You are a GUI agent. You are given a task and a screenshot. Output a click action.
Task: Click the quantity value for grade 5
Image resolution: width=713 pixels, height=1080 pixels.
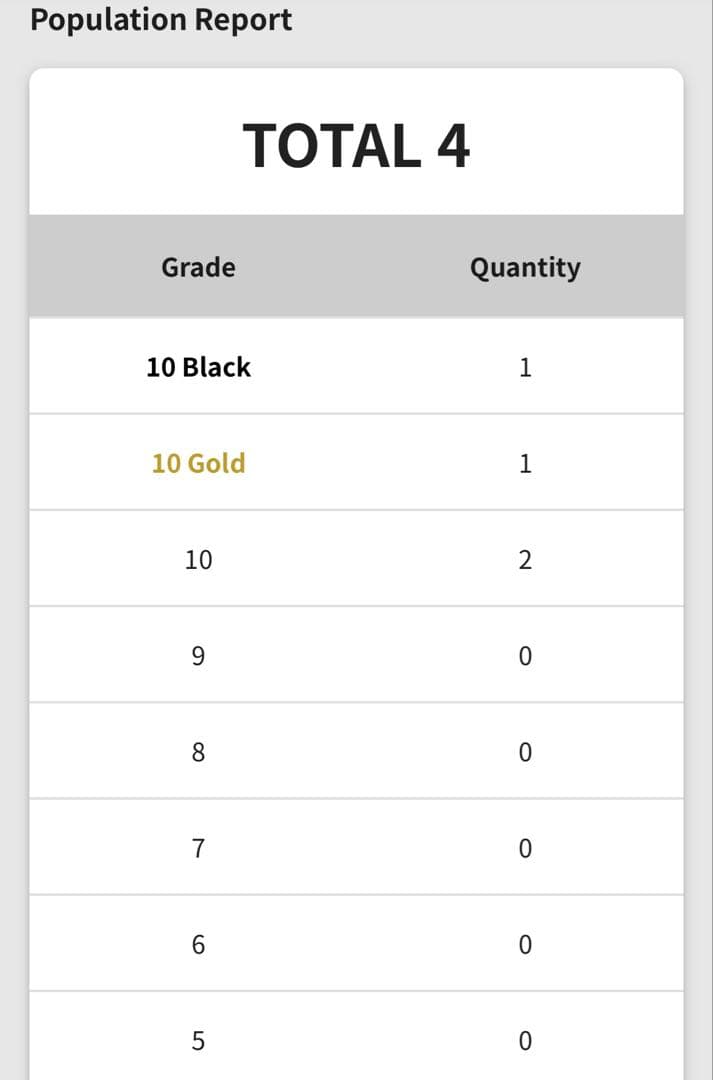(x=525, y=1040)
